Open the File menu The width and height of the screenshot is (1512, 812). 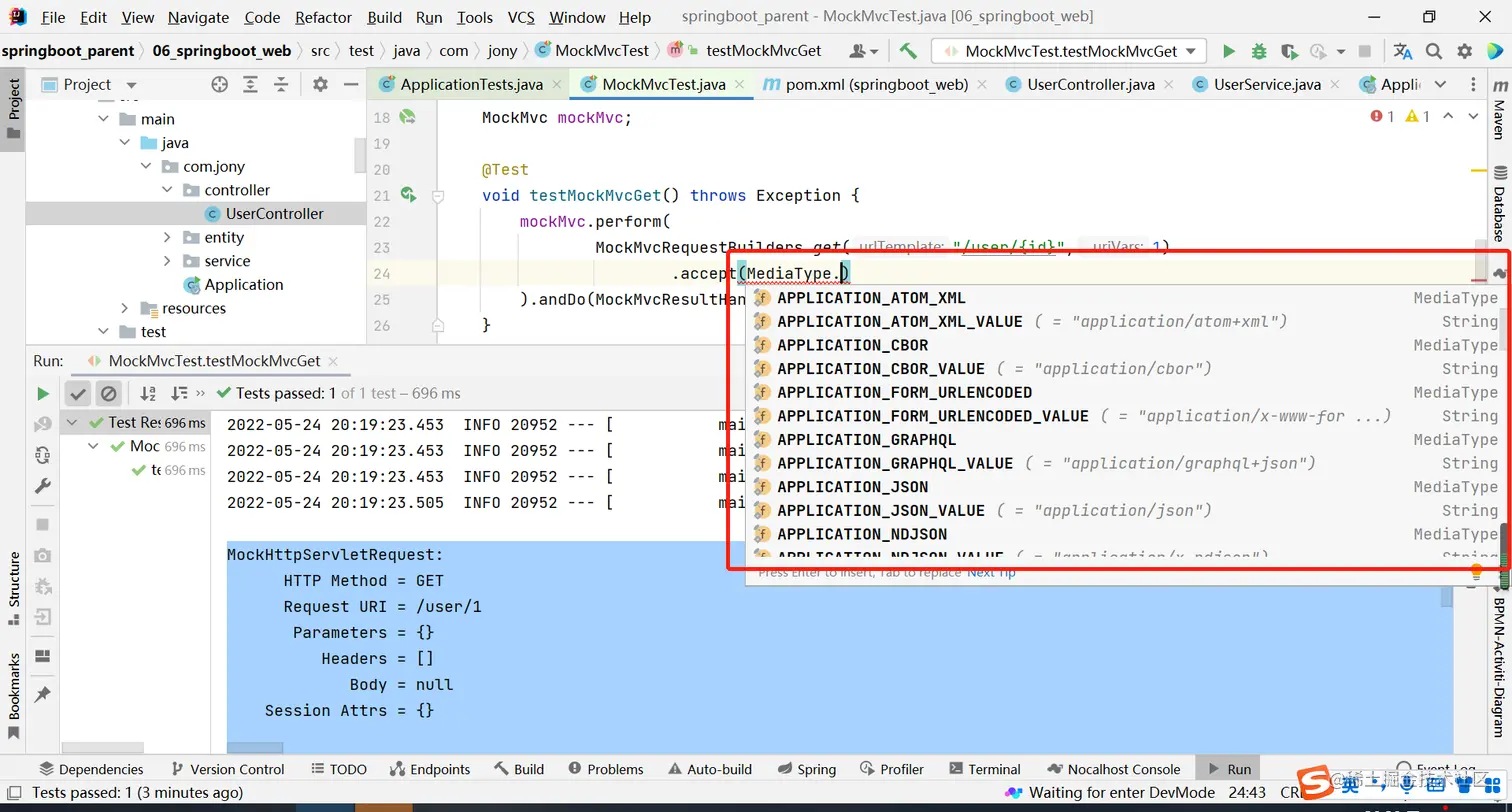53,17
